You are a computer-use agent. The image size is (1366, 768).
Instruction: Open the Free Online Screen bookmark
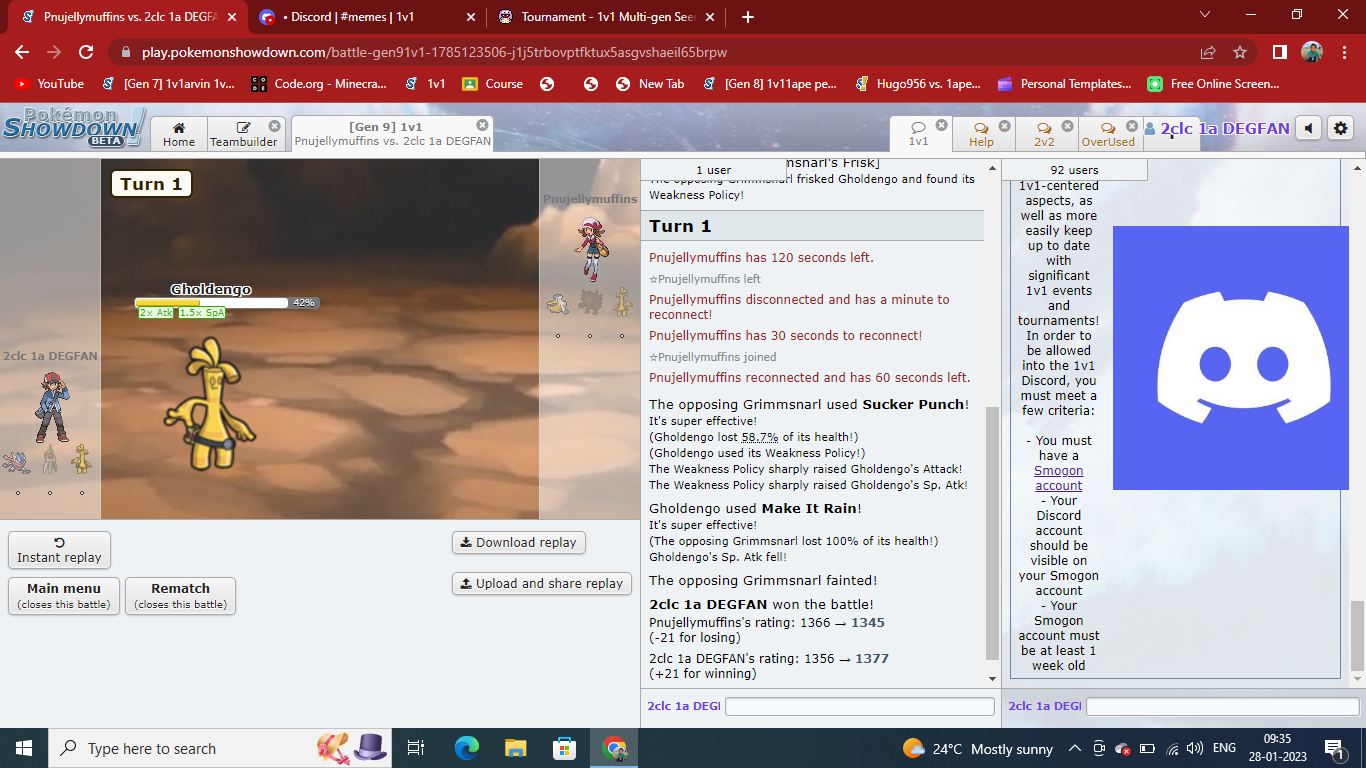[1213, 84]
